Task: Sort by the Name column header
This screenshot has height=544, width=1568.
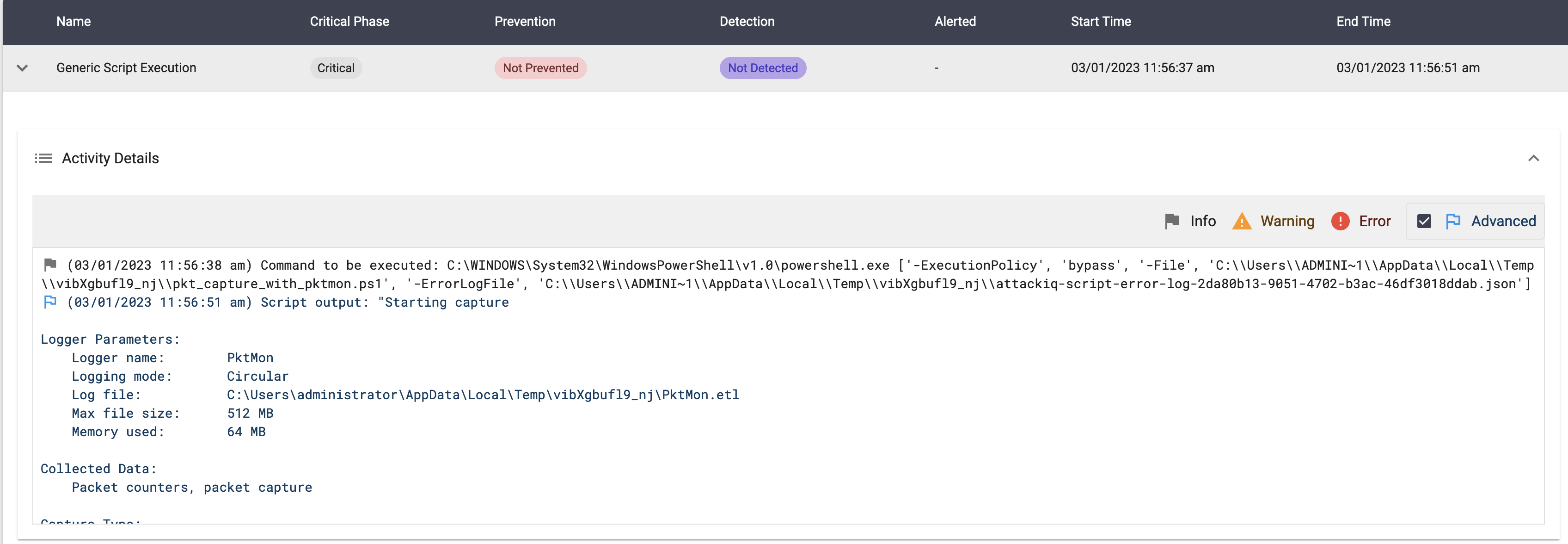Action: [x=73, y=21]
